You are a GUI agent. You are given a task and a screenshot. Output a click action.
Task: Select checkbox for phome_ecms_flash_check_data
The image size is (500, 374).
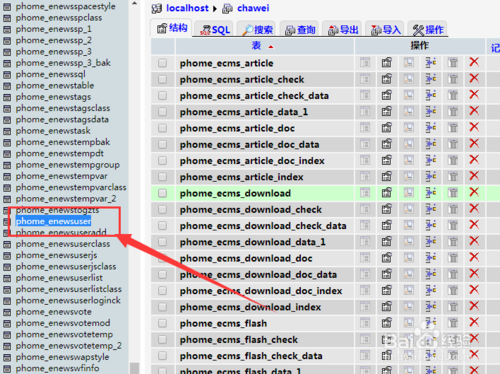162,356
